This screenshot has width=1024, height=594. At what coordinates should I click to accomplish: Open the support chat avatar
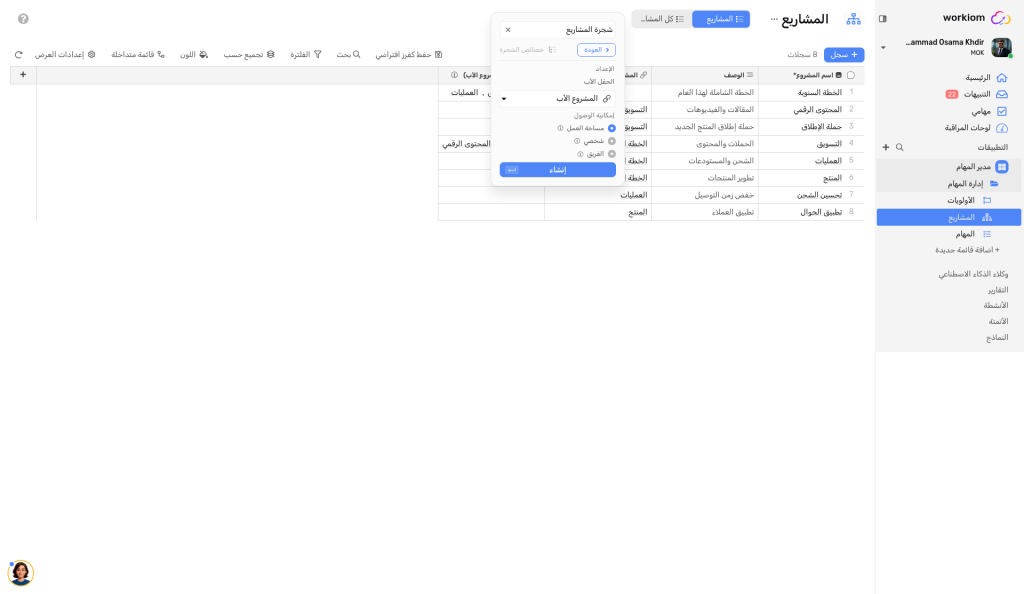(x=21, y=573)
